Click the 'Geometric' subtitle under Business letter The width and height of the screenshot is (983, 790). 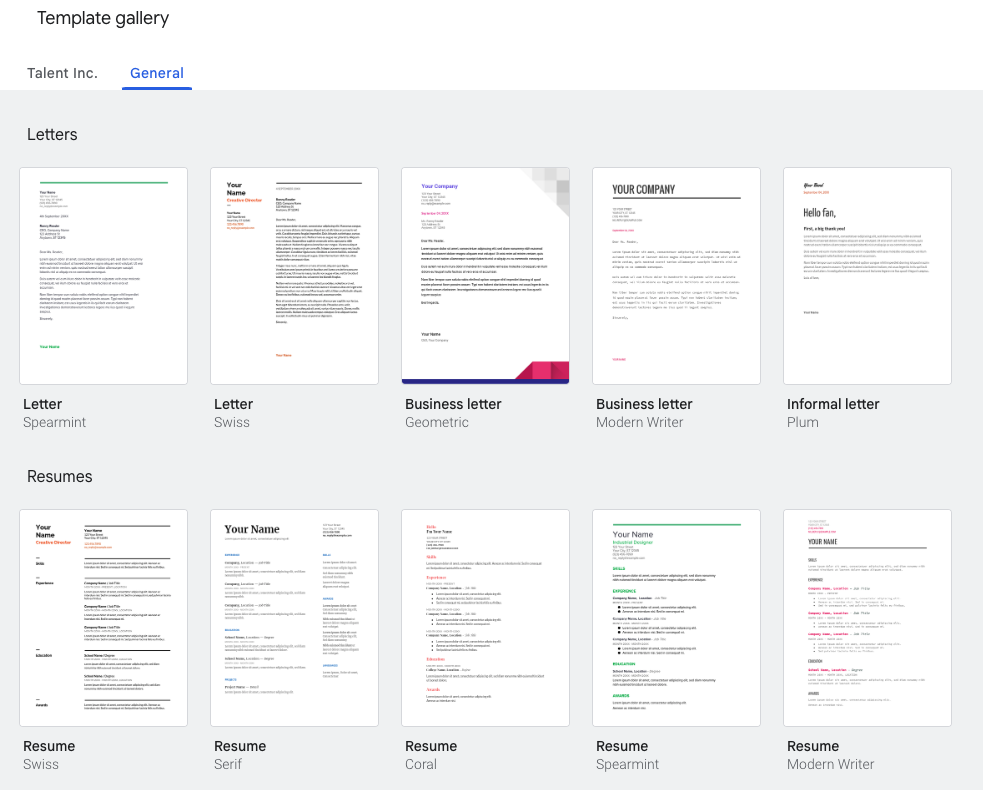click(x=436, y=422)
